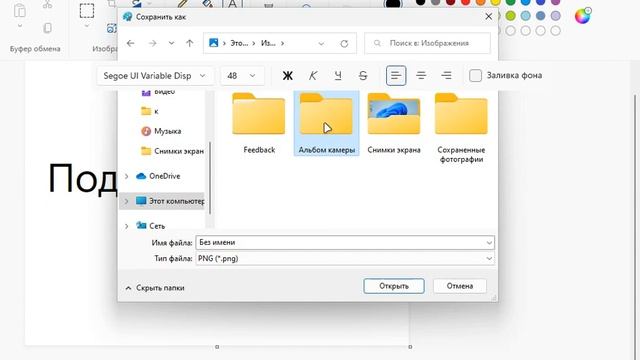The image size is (640, 360).
Task: Open the Edit colors wheel in Paint
Action: click(x=582, y=16)
